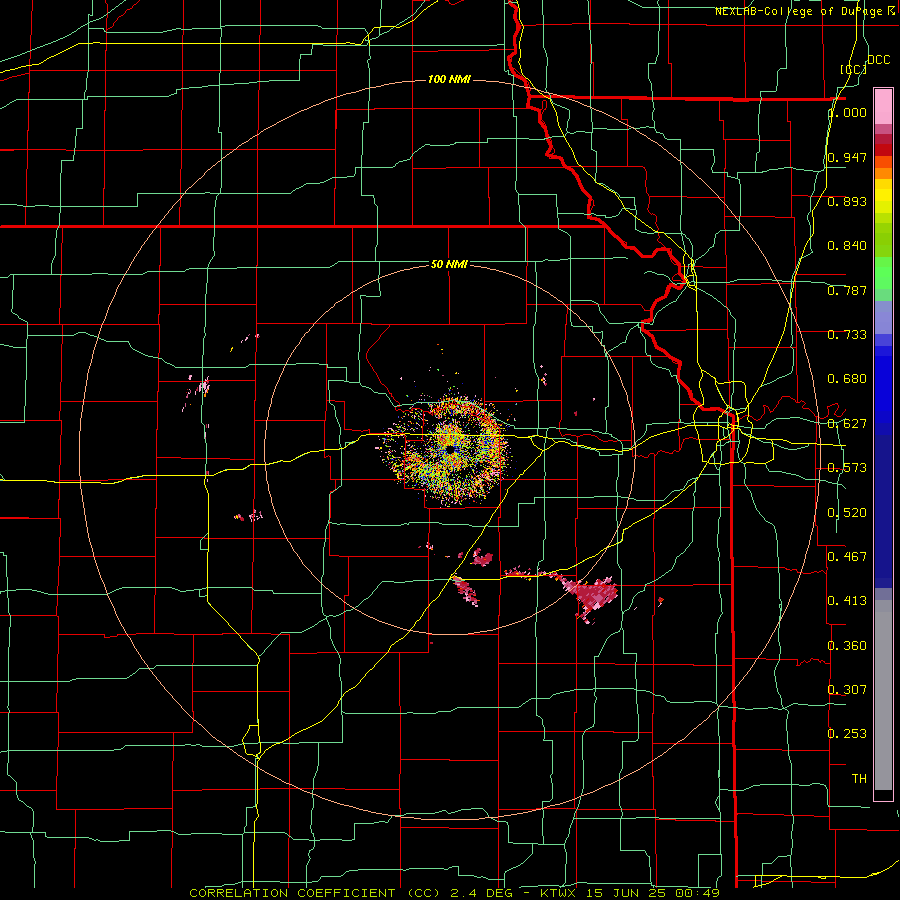
Task: Click the CORRELATION COEFFICIENT (CC) title text
Action: click(315, 893)
